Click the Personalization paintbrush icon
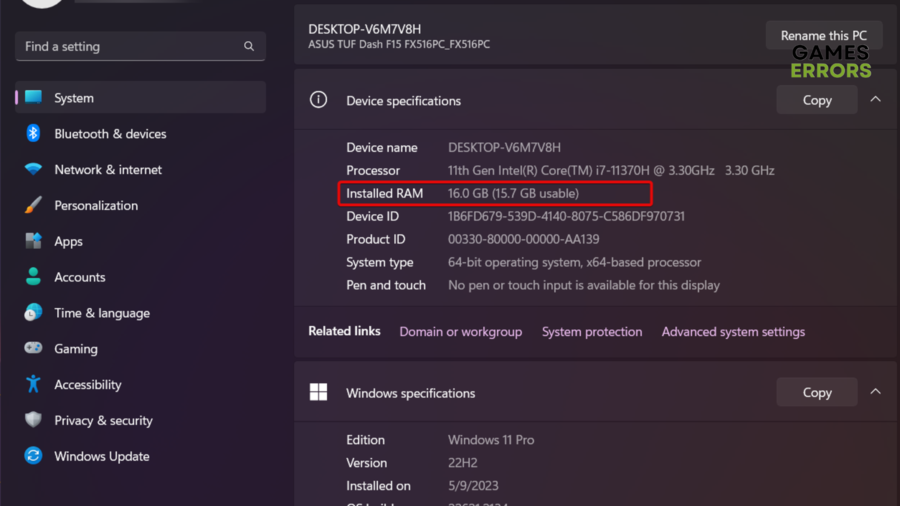 pos(33,205)
